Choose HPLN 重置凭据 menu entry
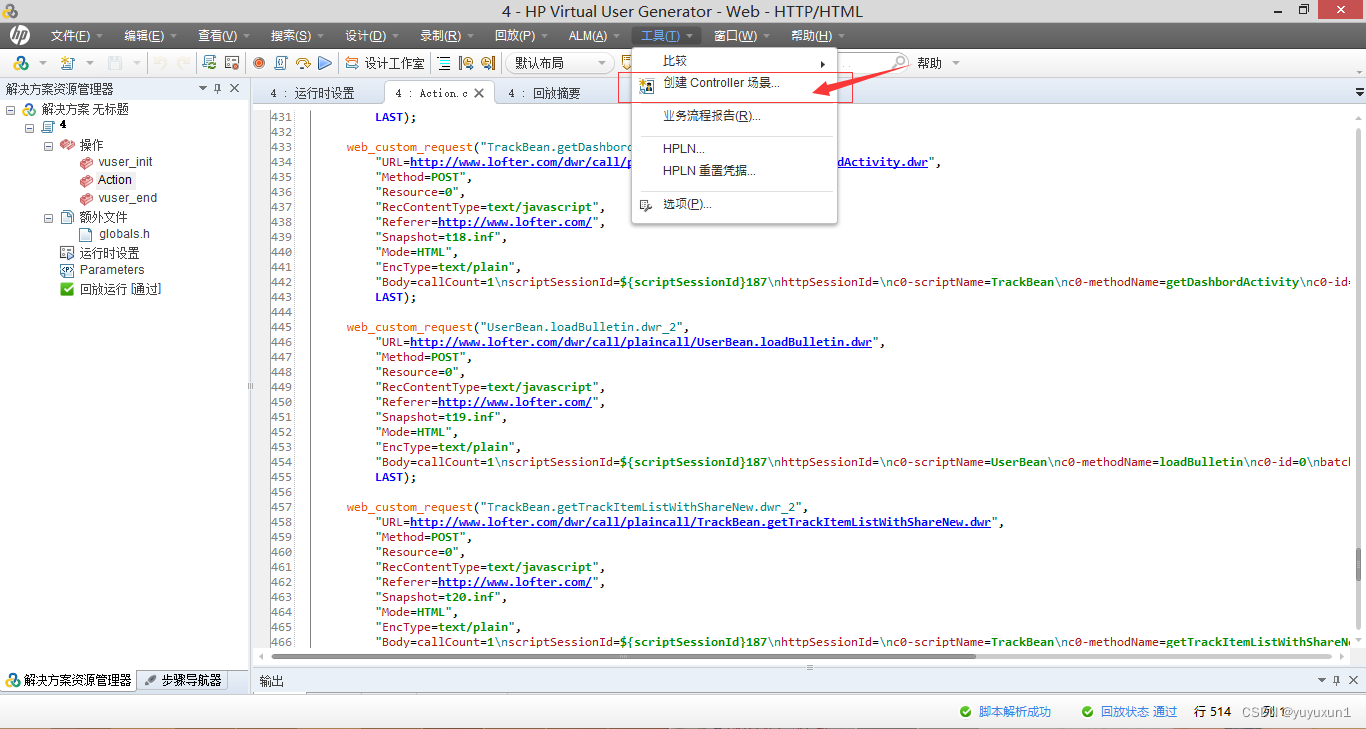Viewport: 1366px width, 729px height. pyautogui.click(x=735, y=171)
